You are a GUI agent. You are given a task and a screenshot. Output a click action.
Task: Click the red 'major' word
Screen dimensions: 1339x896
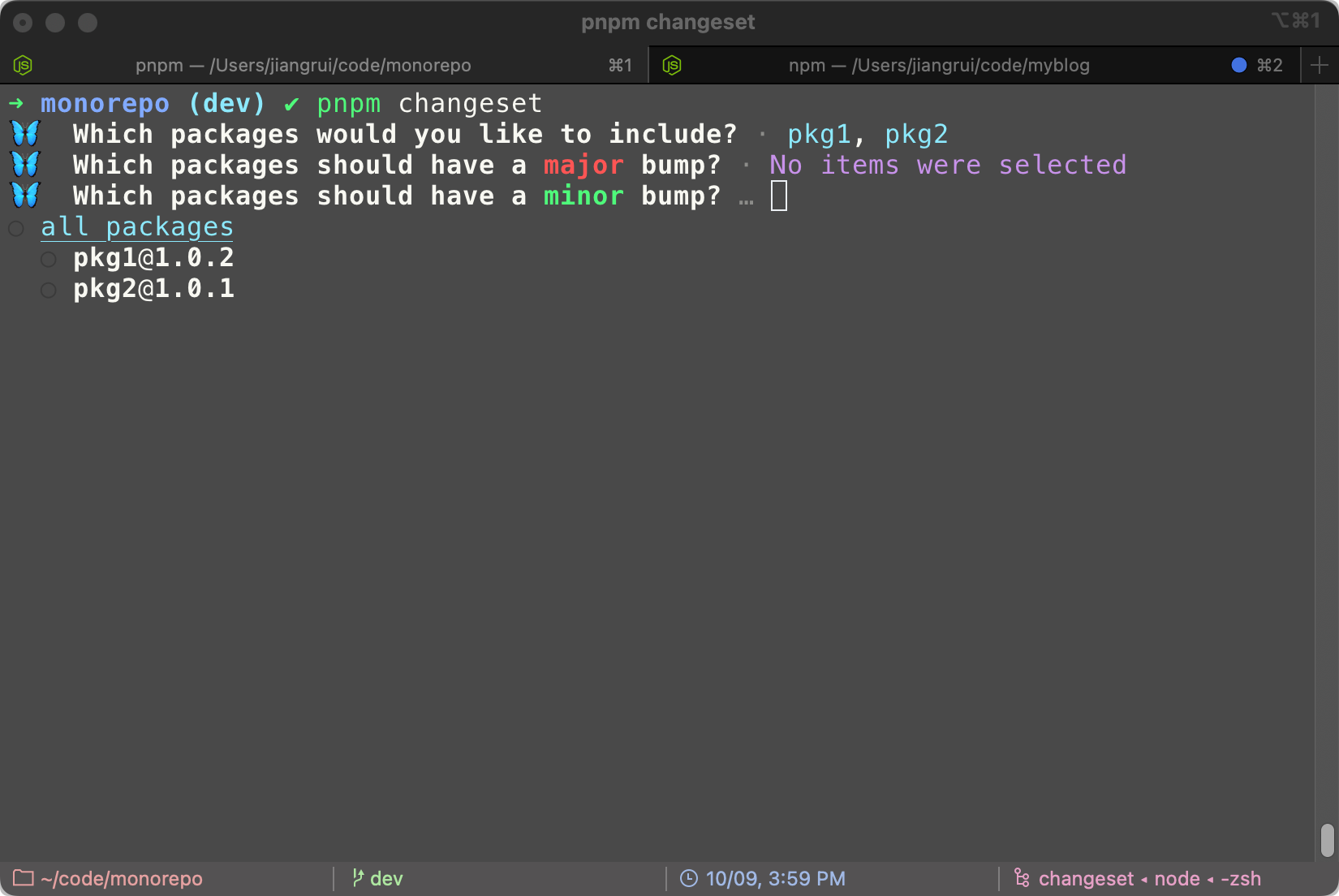click(x=583, y=165)
